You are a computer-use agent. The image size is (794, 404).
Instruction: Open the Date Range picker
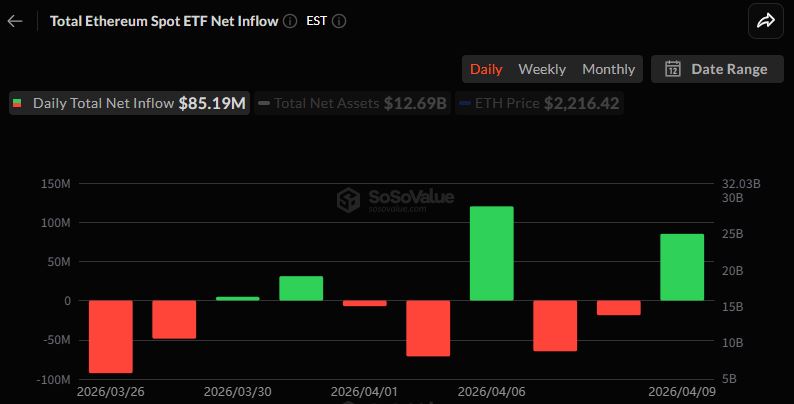[x=717, y=69]
